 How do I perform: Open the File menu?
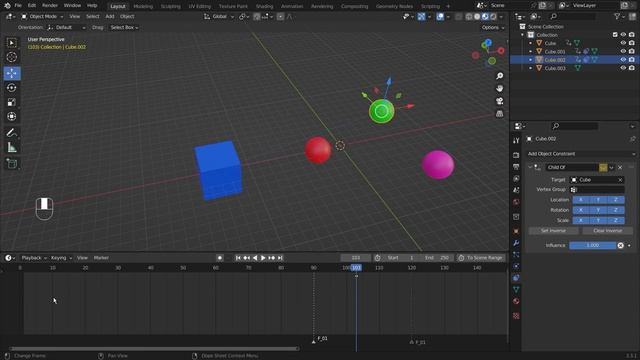click(x=18, y=6)
